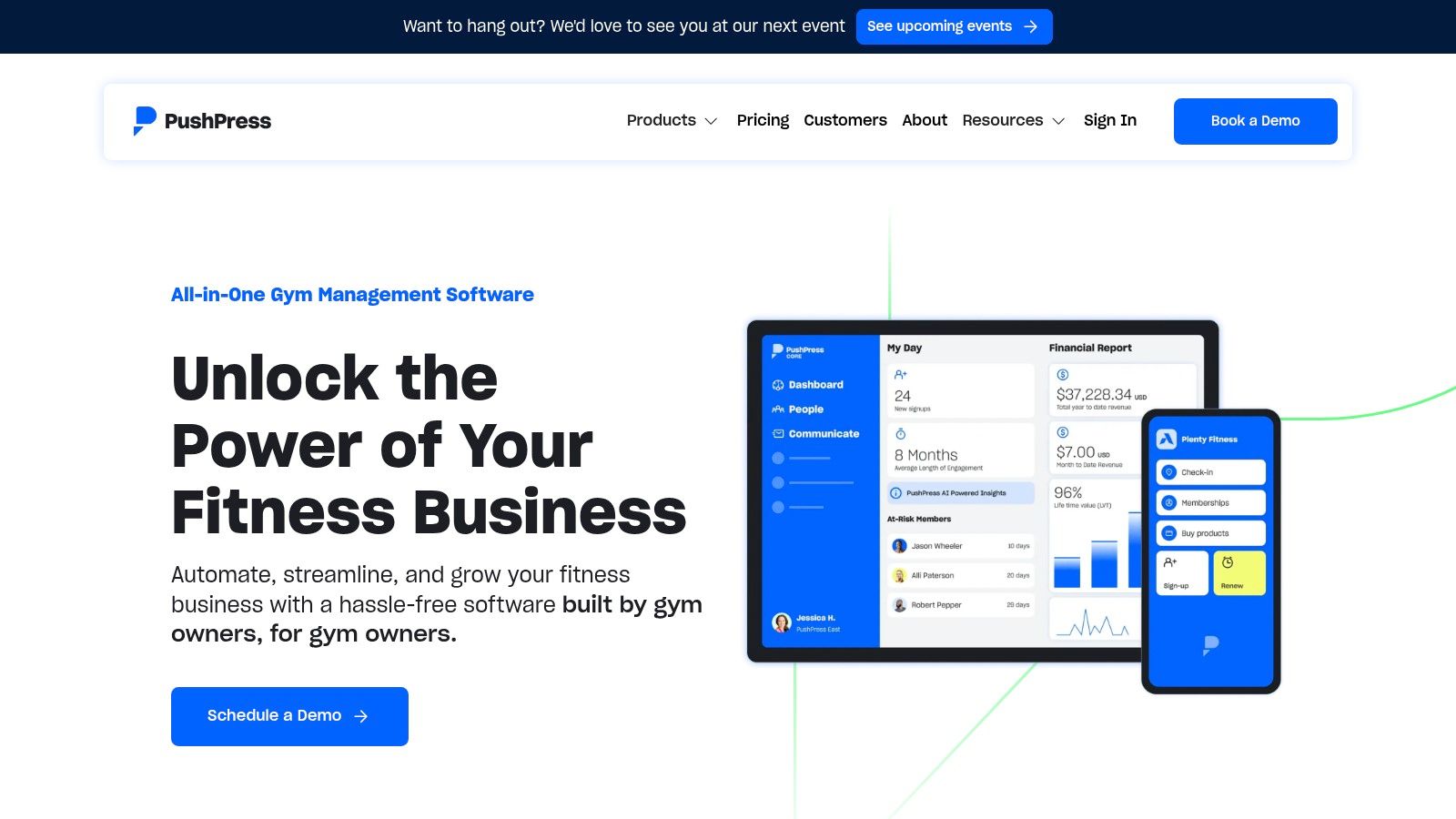Click the Renew clock icon on phone
The height and width of the screenshot is (819, 1456).
1228,562
